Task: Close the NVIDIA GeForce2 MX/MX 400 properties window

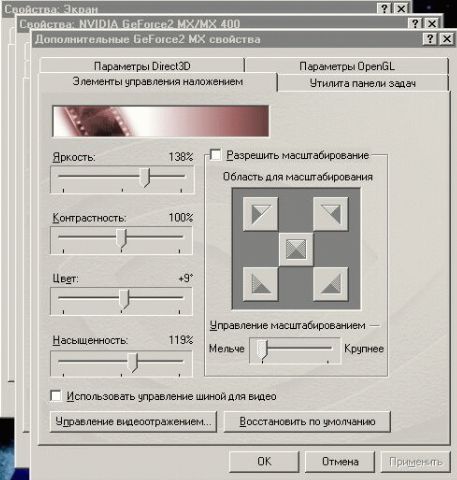Action: (x=432, y=23)
